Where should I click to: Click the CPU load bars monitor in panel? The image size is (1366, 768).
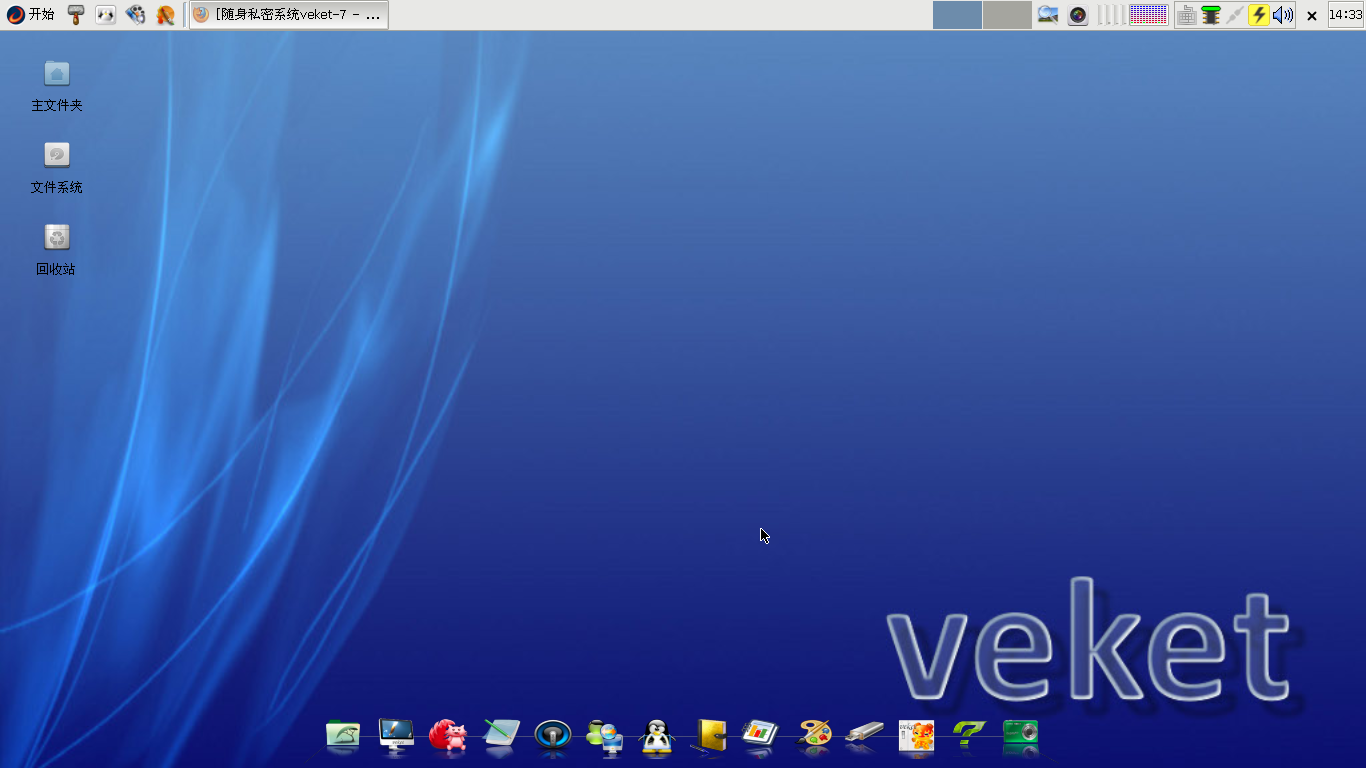coord(1111,15)
